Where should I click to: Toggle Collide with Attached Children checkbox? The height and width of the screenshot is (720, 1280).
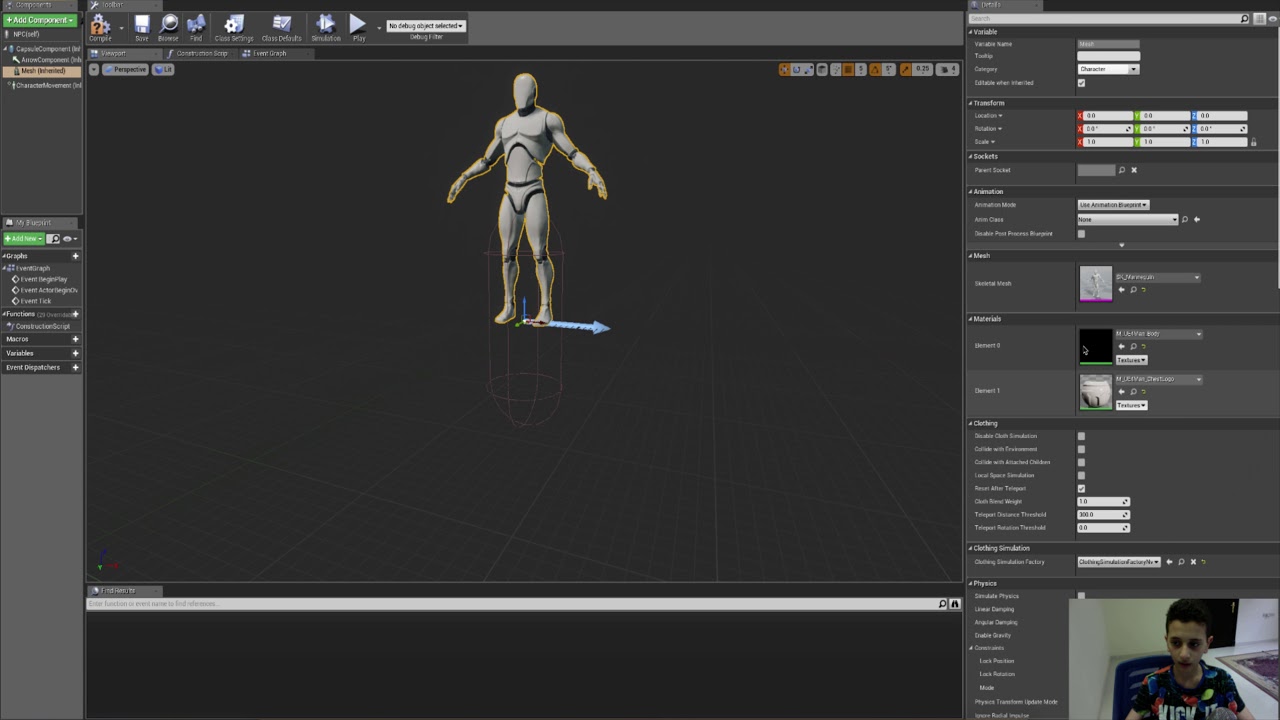coord(1081,462)
